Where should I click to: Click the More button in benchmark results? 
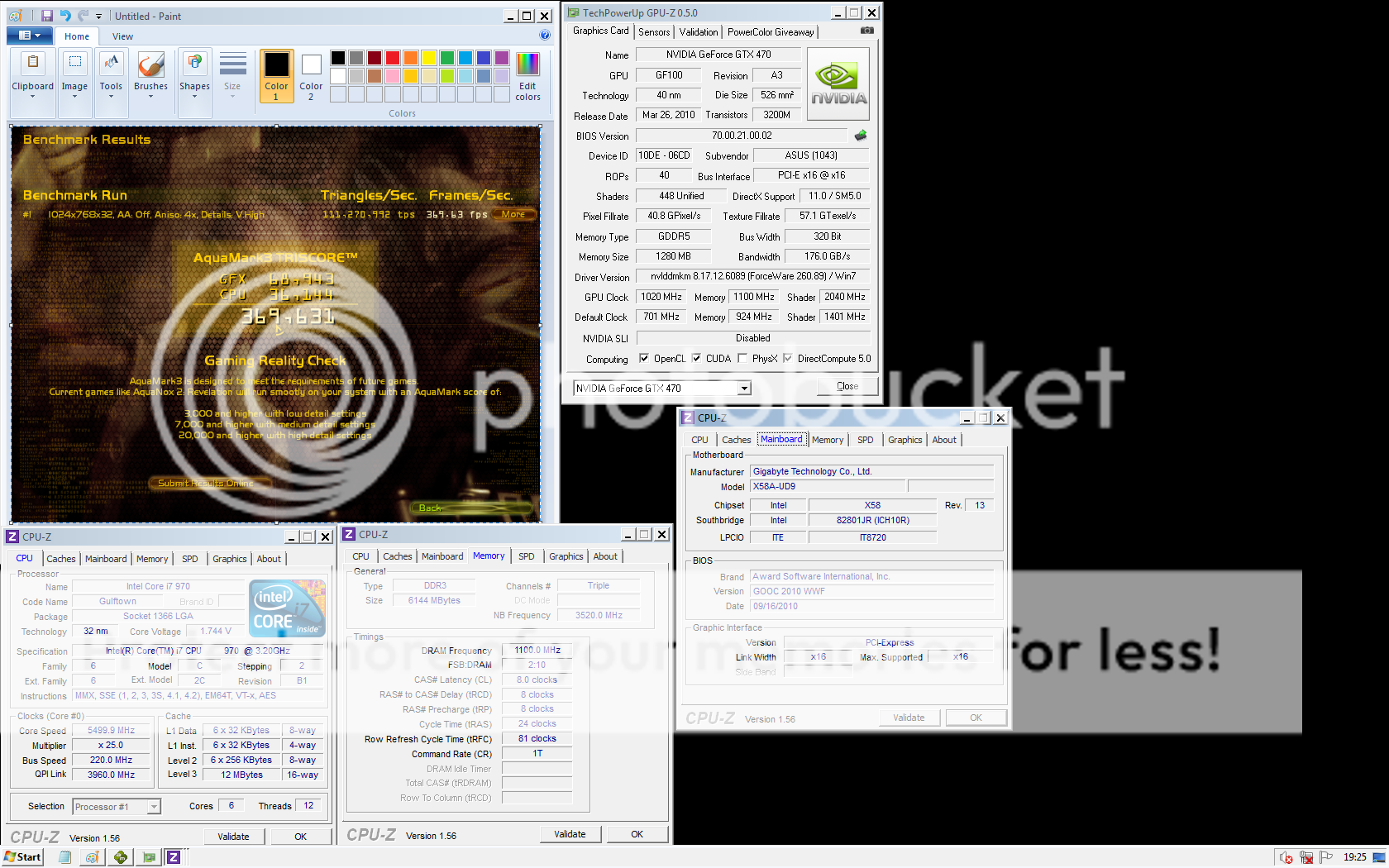pyautogui.click(x=513, y=214)
